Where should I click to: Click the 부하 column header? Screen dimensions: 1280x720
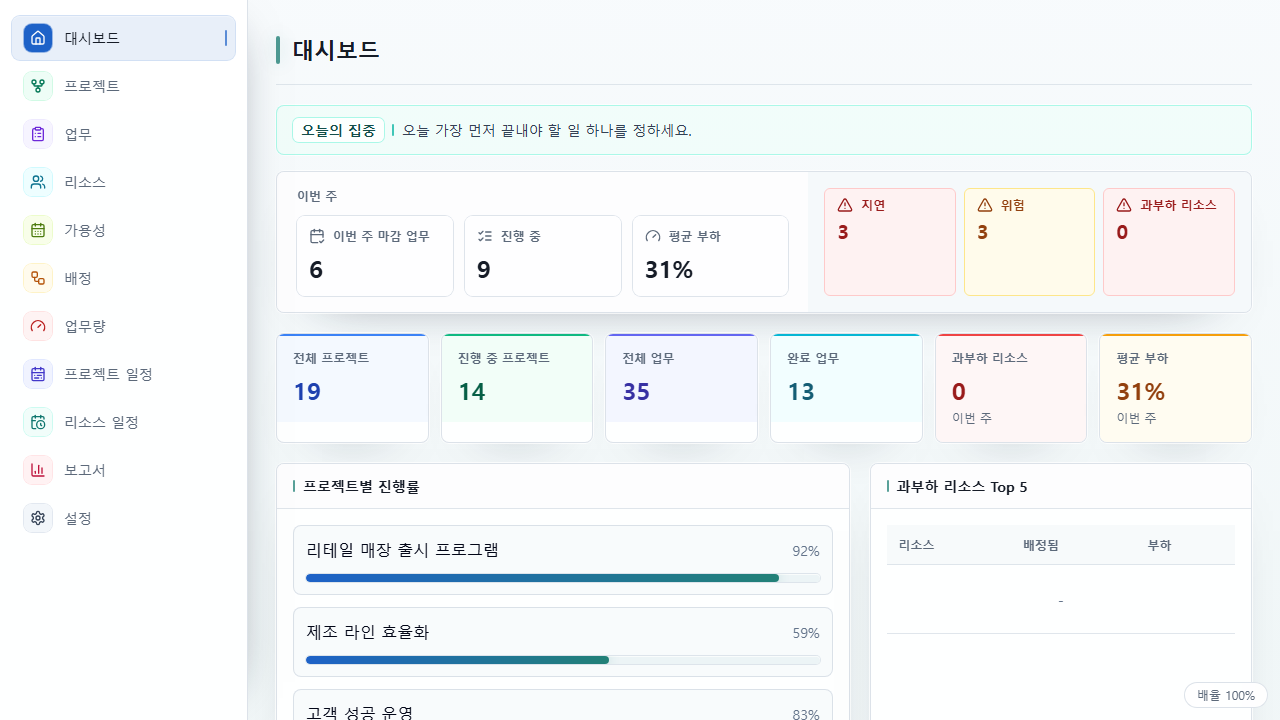tap(1160, 545)
